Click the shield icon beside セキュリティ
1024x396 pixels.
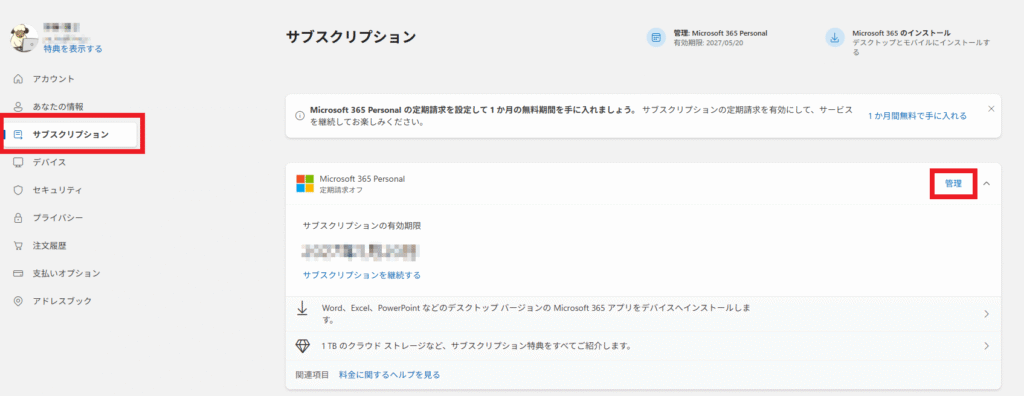pos(18,190)
